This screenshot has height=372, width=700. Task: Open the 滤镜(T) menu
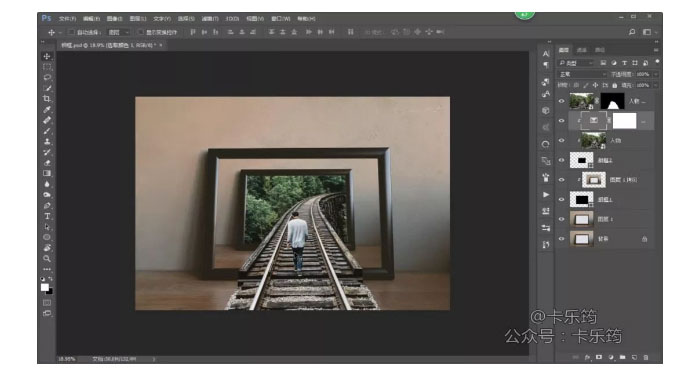tap(210, 19)
